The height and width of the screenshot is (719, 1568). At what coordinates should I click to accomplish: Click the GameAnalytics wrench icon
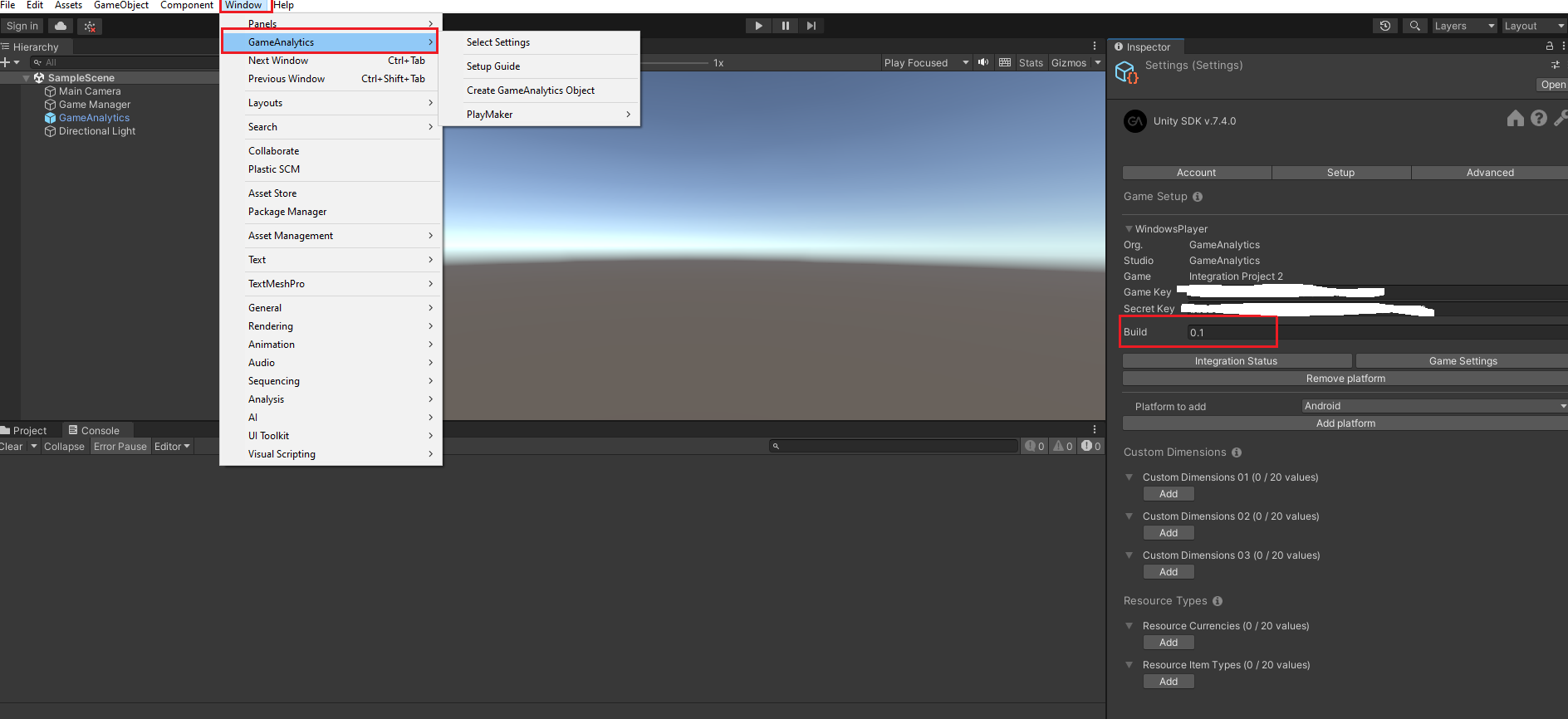coord(1561,119)
